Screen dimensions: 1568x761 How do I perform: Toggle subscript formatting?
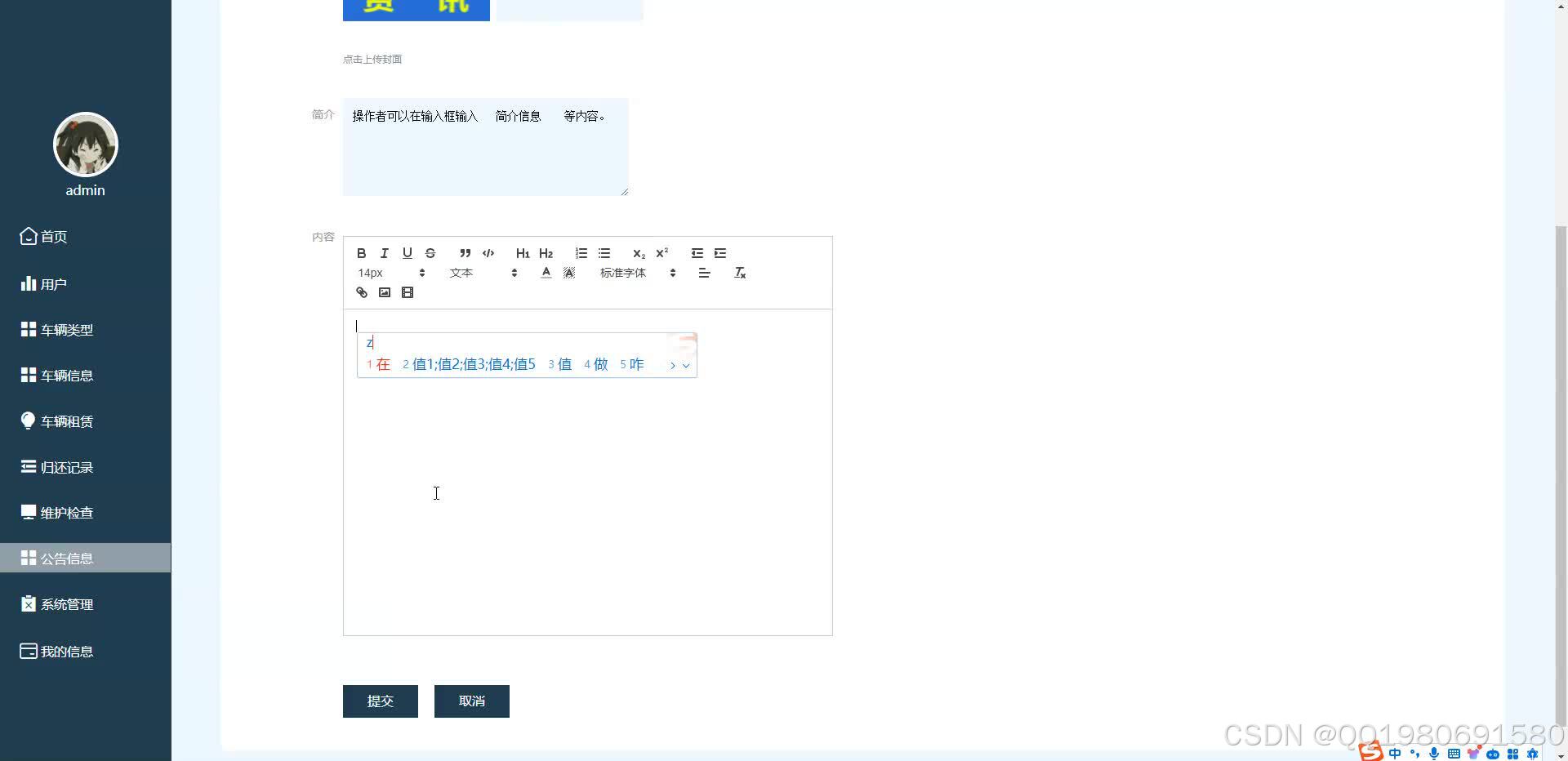(x=639, y=253)
